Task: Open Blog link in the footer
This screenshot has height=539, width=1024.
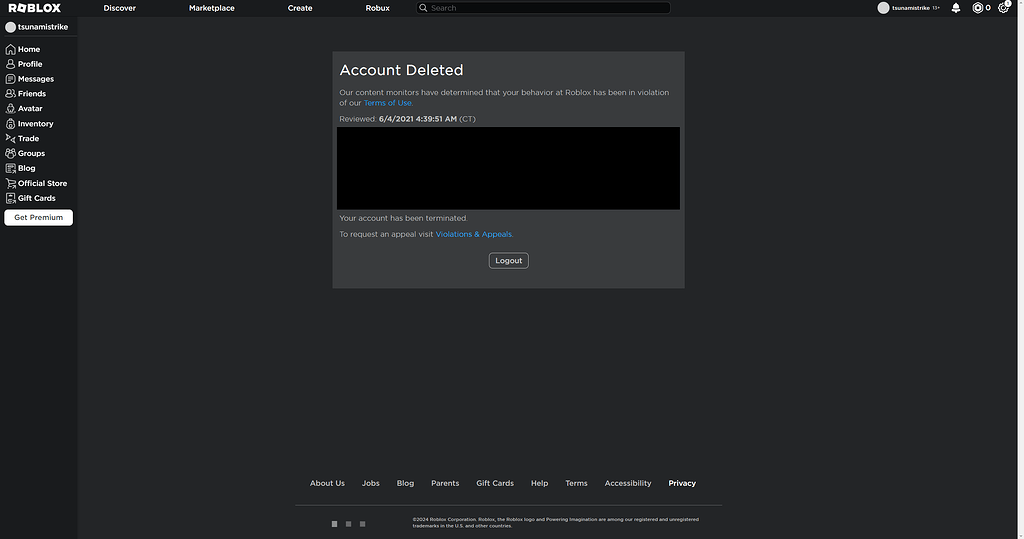Action: point(406,483)
